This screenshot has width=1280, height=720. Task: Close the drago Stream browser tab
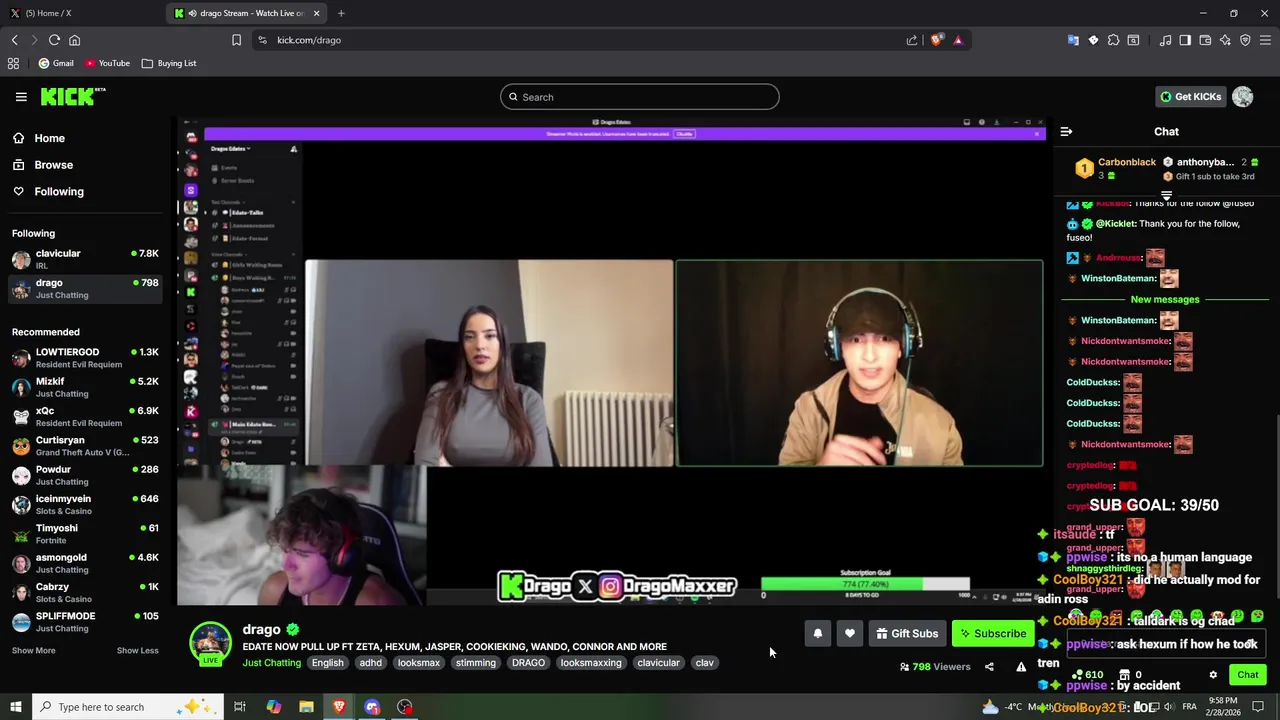(317, 13)
